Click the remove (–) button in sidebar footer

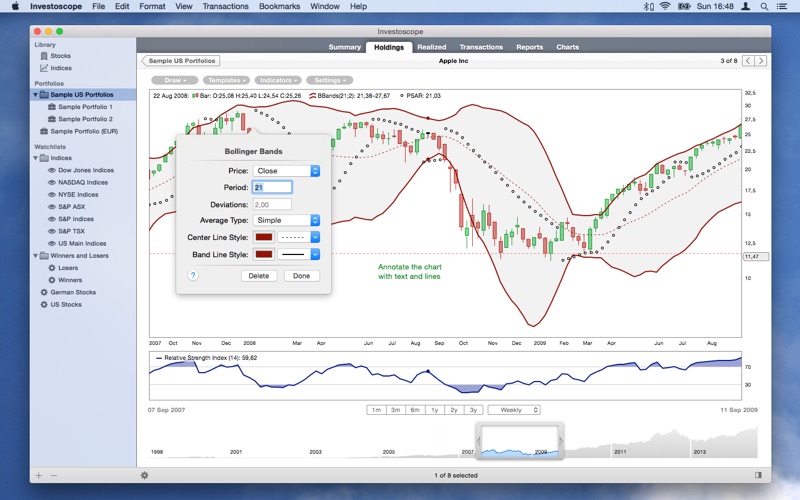tap(54, 476)
